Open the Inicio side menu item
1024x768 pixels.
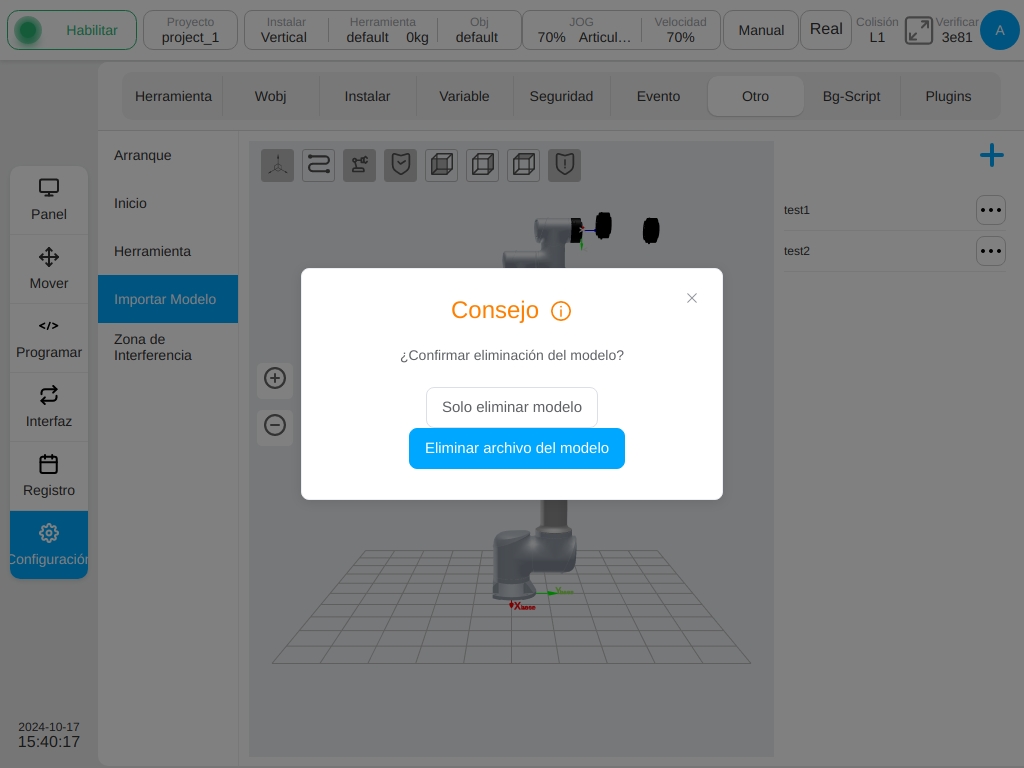coord(168,203)
